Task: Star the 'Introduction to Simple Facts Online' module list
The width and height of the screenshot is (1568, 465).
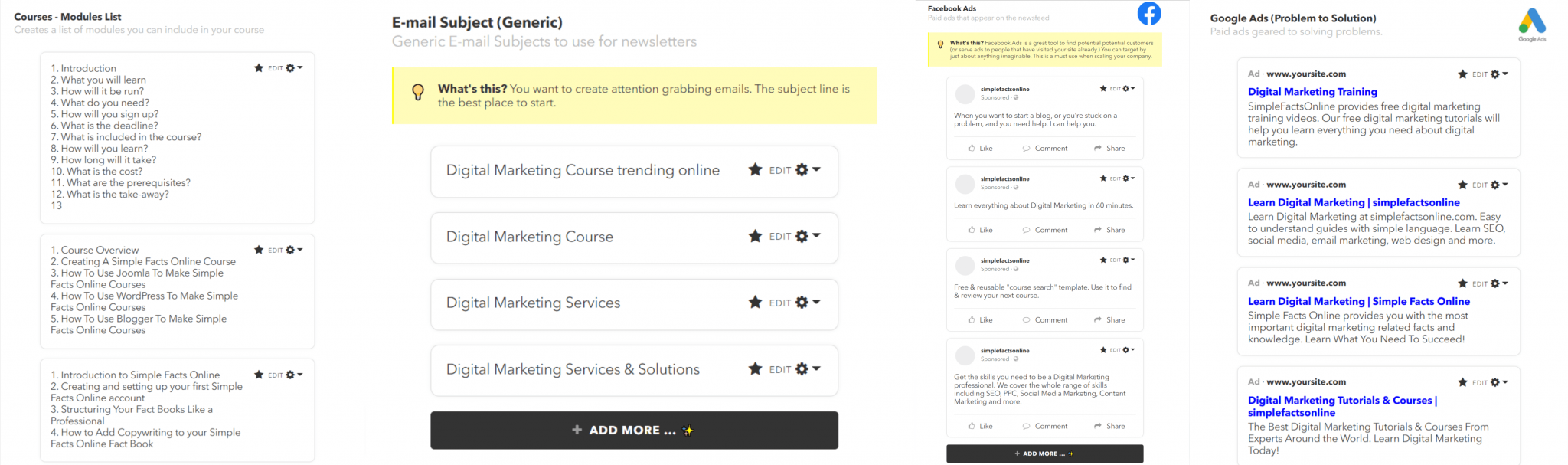Action: (x=259, y=375)
